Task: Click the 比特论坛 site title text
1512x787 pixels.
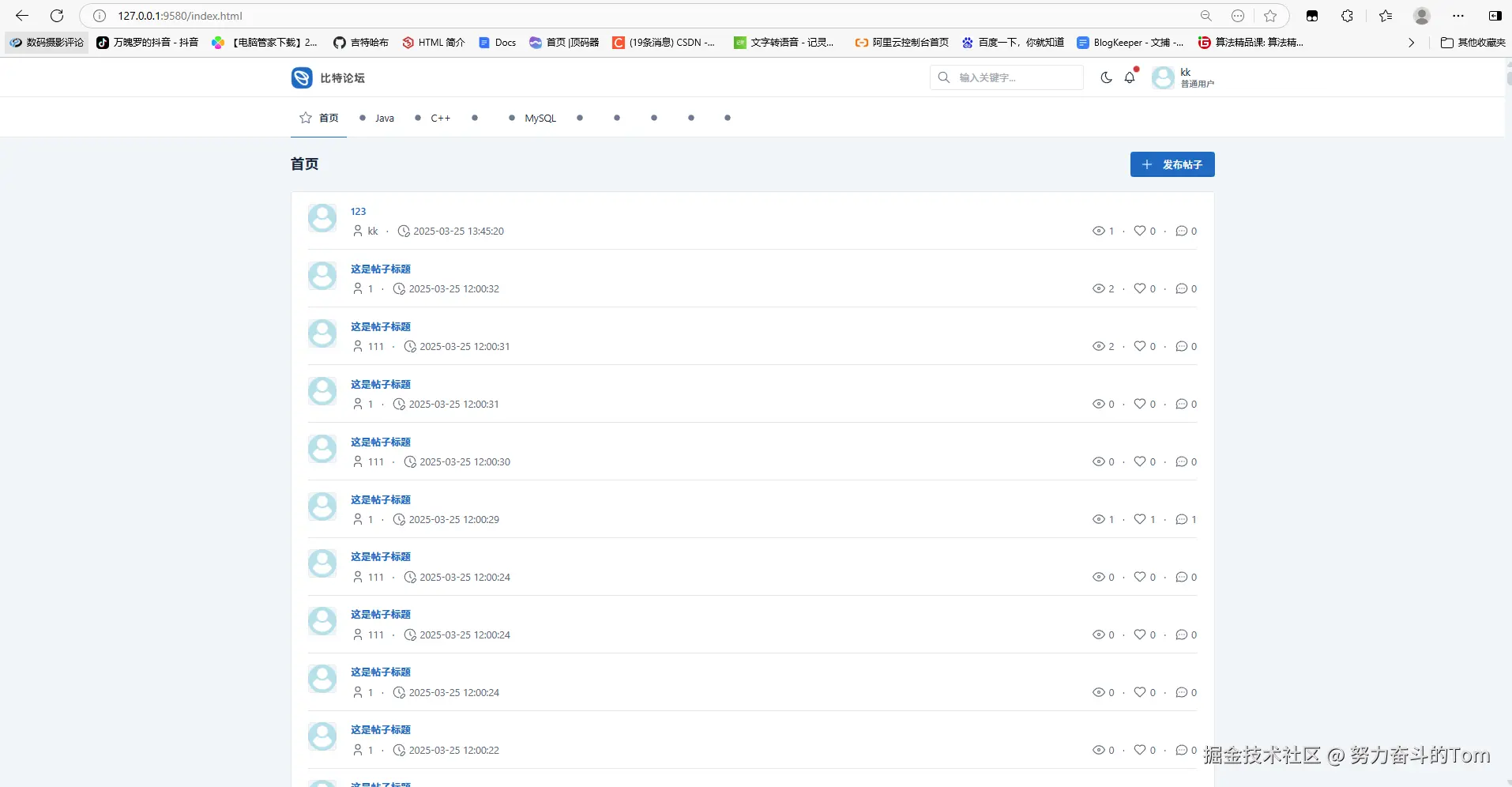Action: [x=343, y=78]
